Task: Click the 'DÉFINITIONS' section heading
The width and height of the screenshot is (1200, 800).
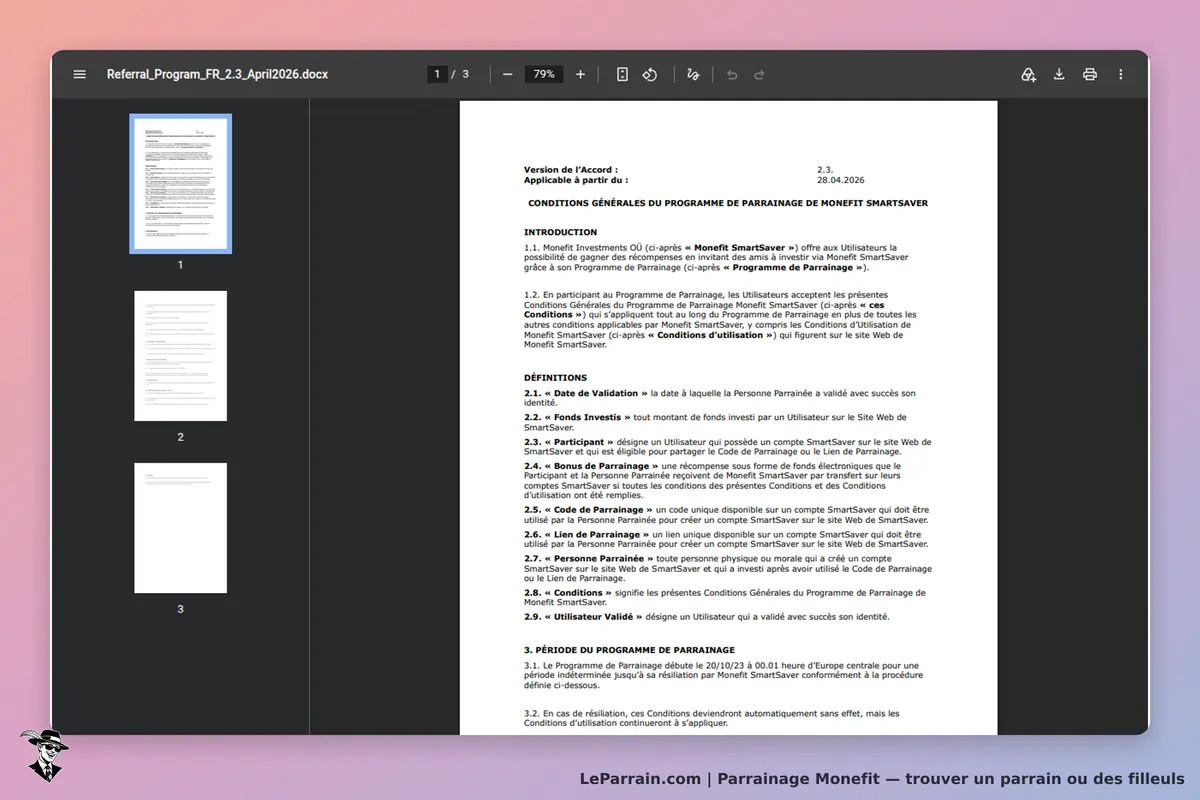Action: 555,378
